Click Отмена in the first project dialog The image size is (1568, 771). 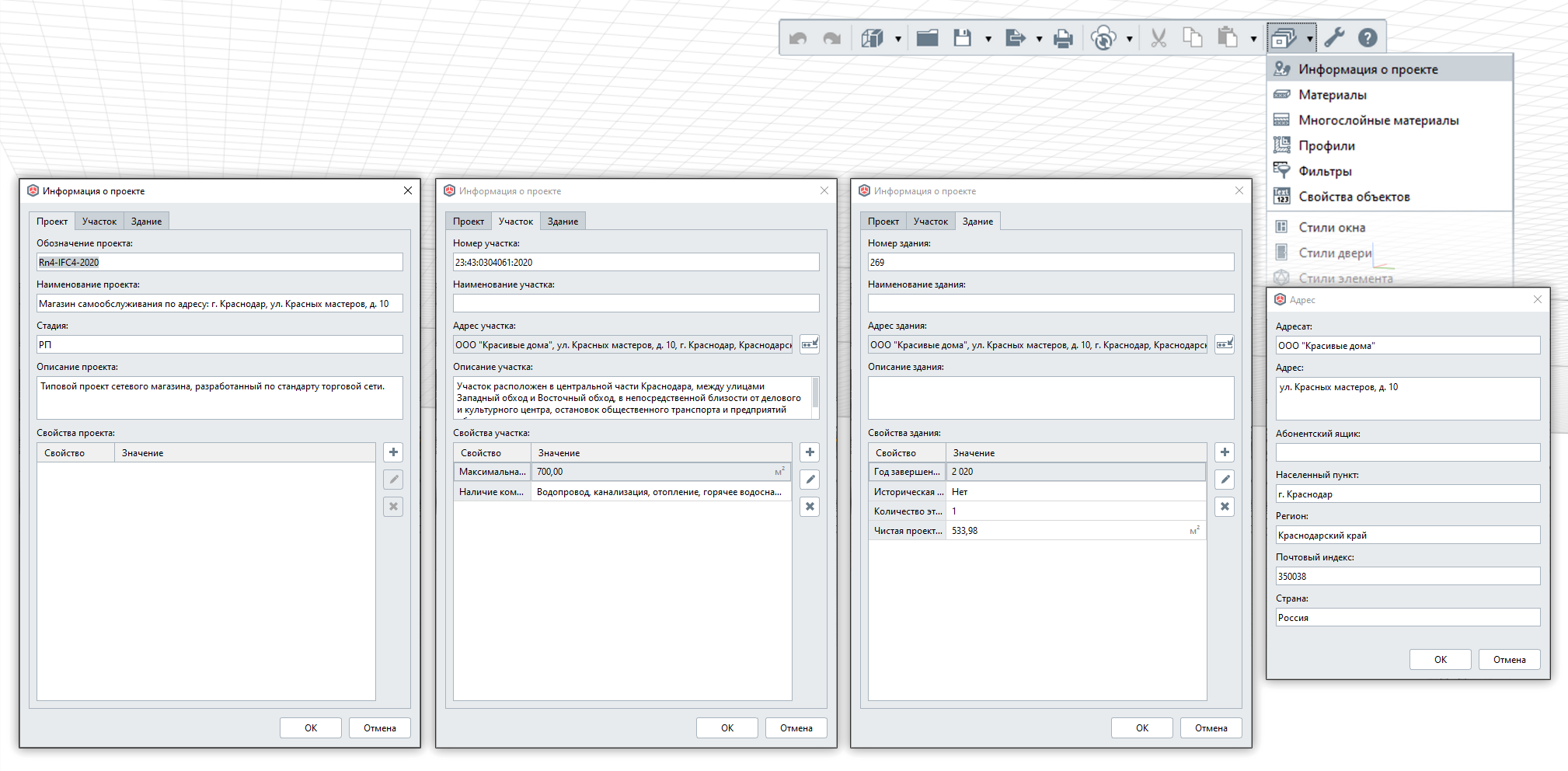tap(380, 727)
